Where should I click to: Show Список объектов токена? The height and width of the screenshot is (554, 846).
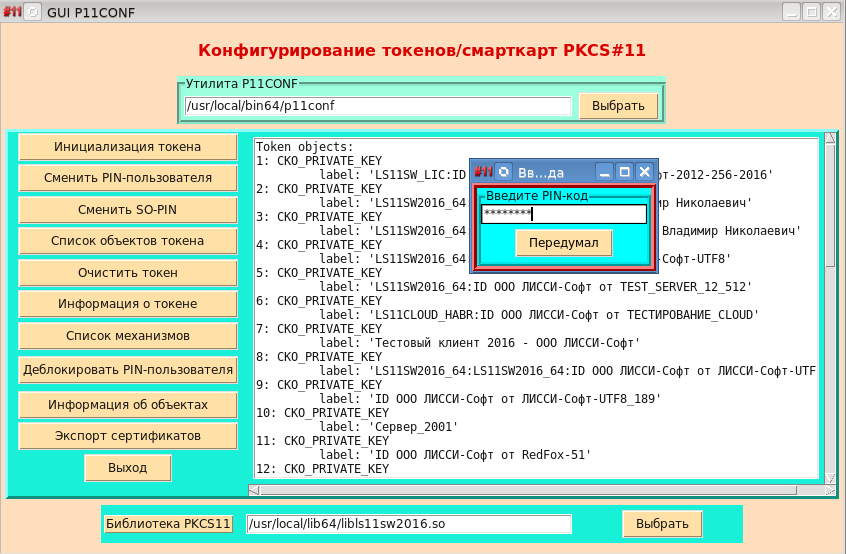tap(128, 241)
